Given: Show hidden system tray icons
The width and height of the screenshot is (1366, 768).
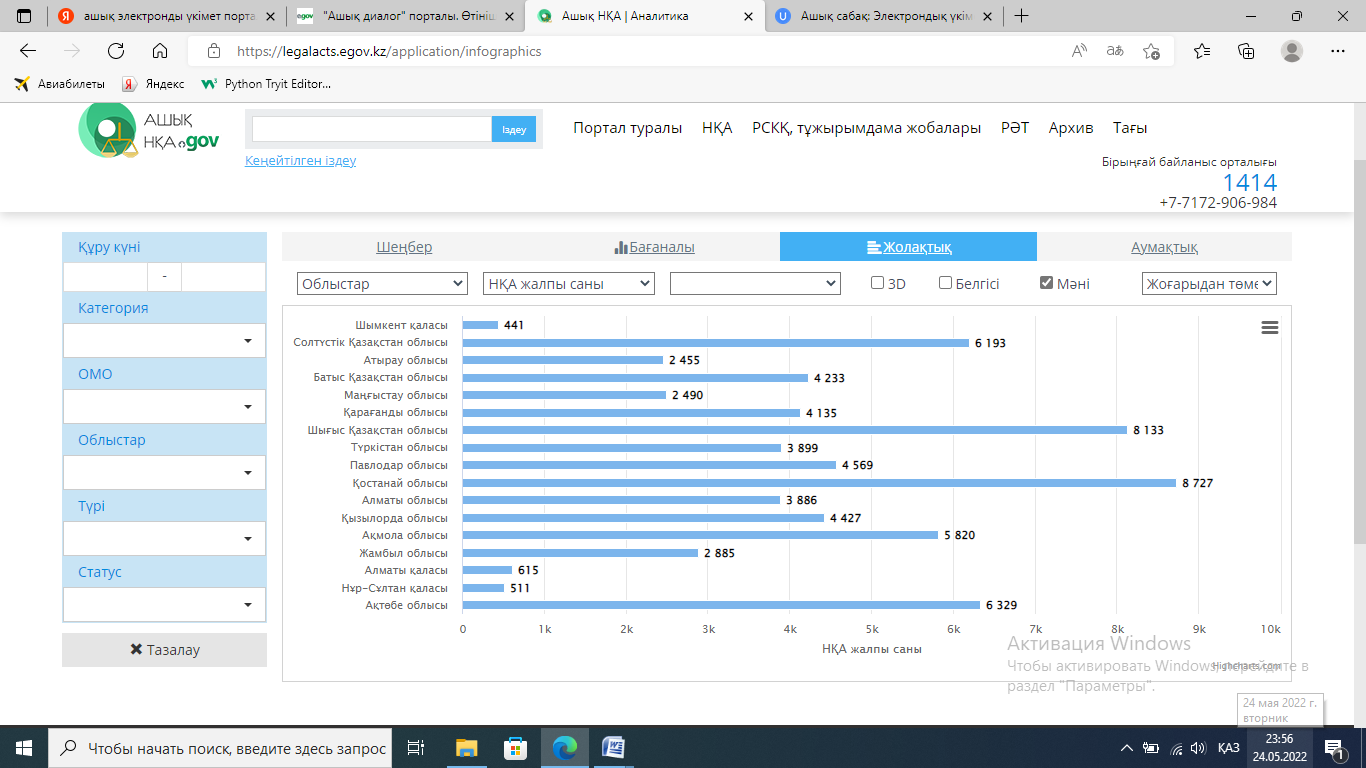Looking at the screenshot, I should pos(1127,748).
